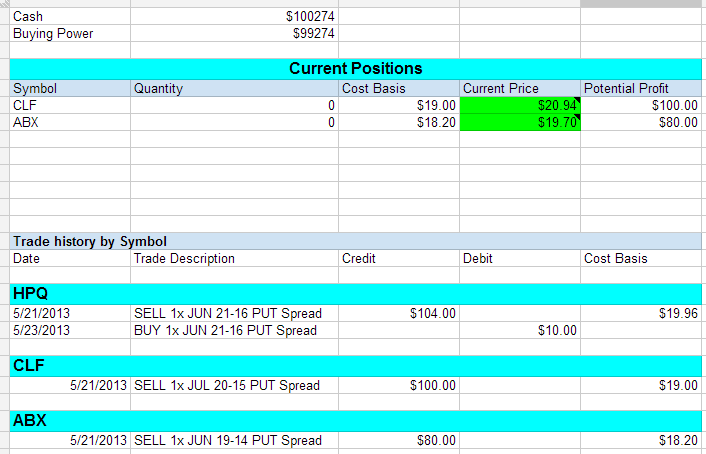This screenshot has width=706, height=454.
Task: Click the Quantity column header cell
Action: (234, 88)
